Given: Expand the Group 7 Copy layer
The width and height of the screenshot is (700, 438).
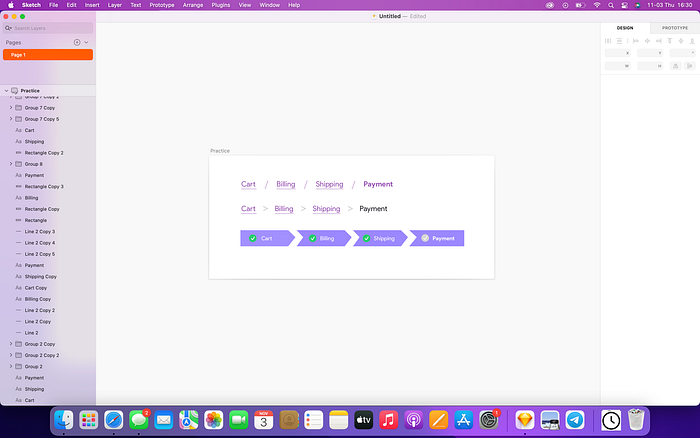Looking at the screenshot, I should point(11,108).
